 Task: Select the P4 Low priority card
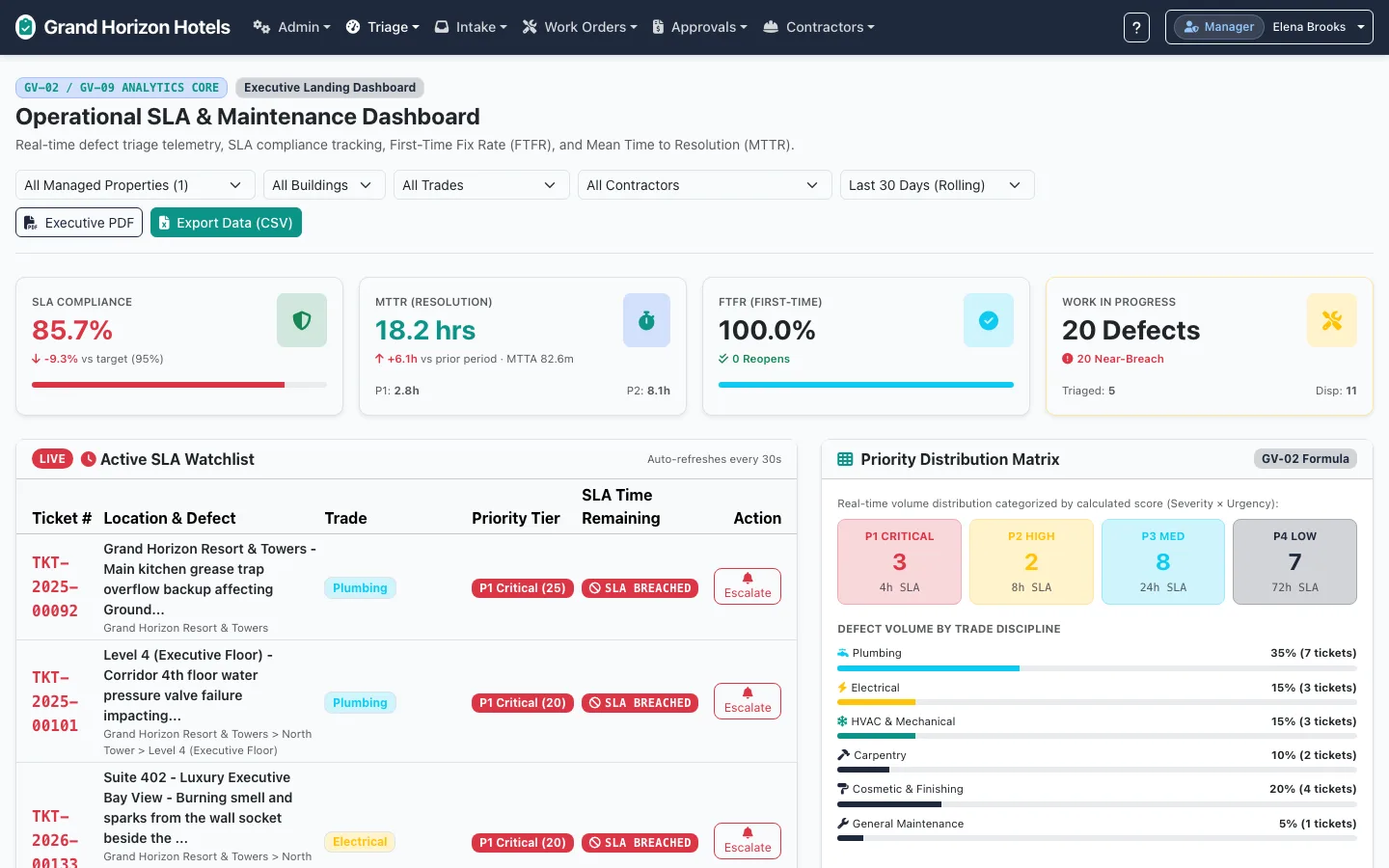coord(1294,562)
